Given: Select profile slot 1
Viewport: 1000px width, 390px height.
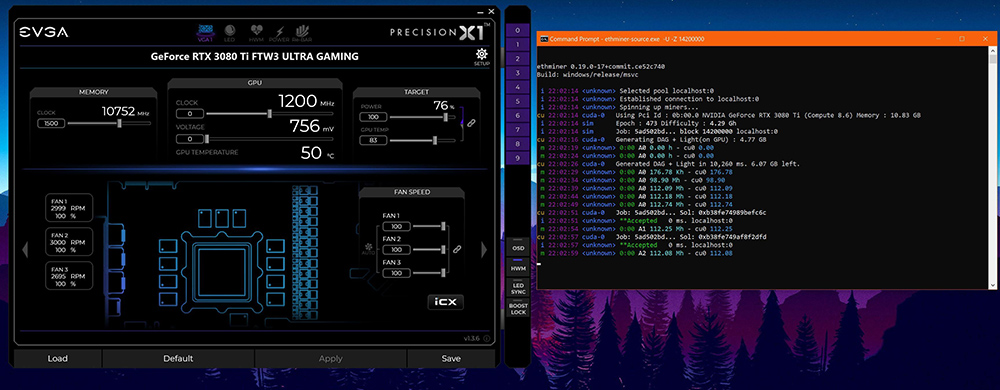Looking at the screenshot, I should (518, 45).
